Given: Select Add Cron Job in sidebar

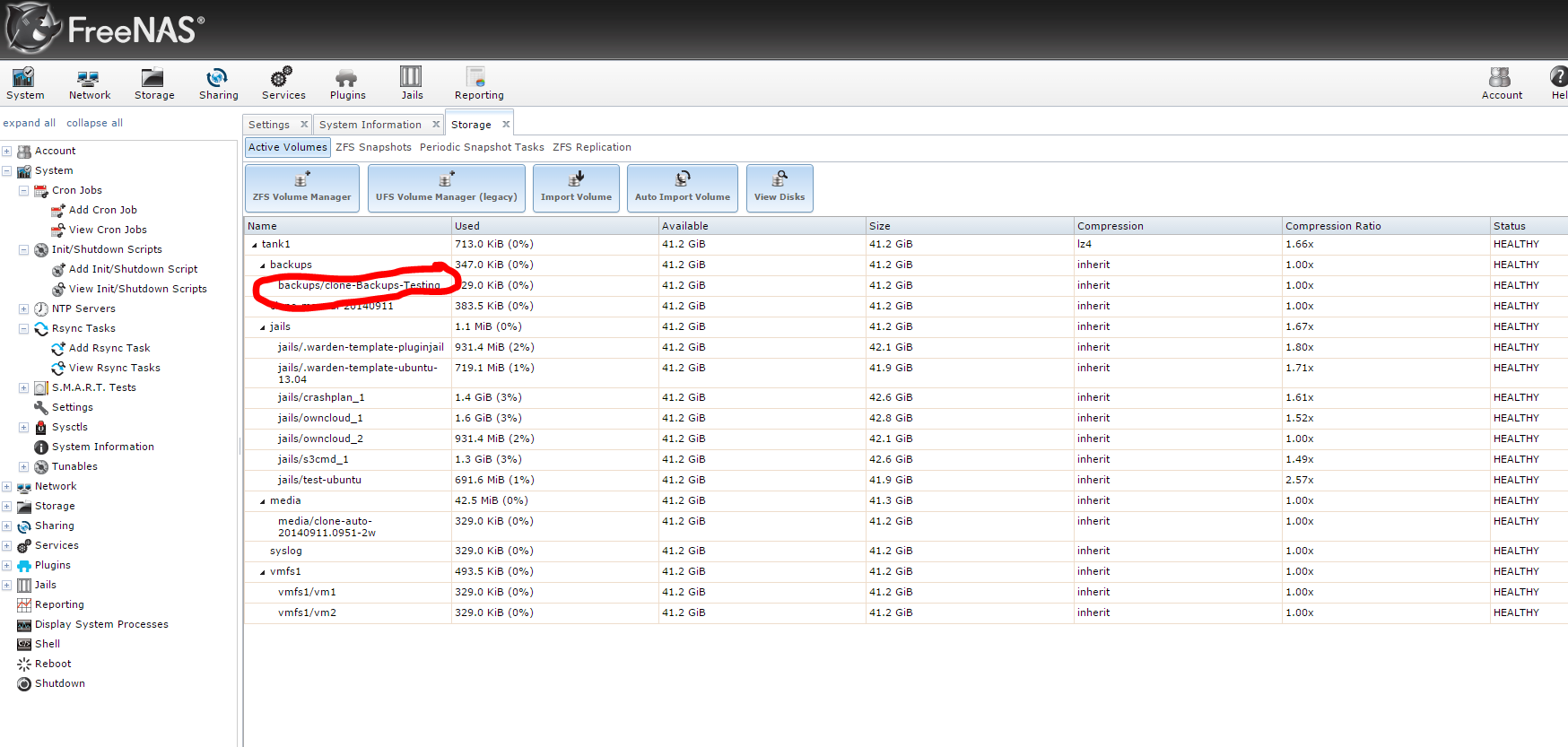Looking at the screenshot, I should (x=103, y=210).
